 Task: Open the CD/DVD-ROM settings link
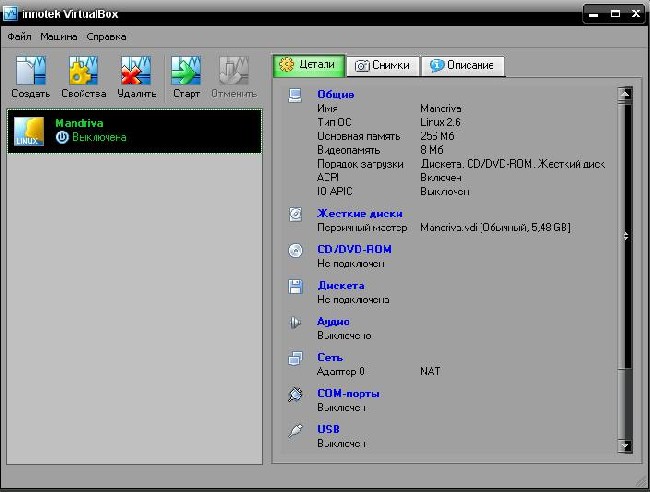pyautogui.click(x=354, y=250)
